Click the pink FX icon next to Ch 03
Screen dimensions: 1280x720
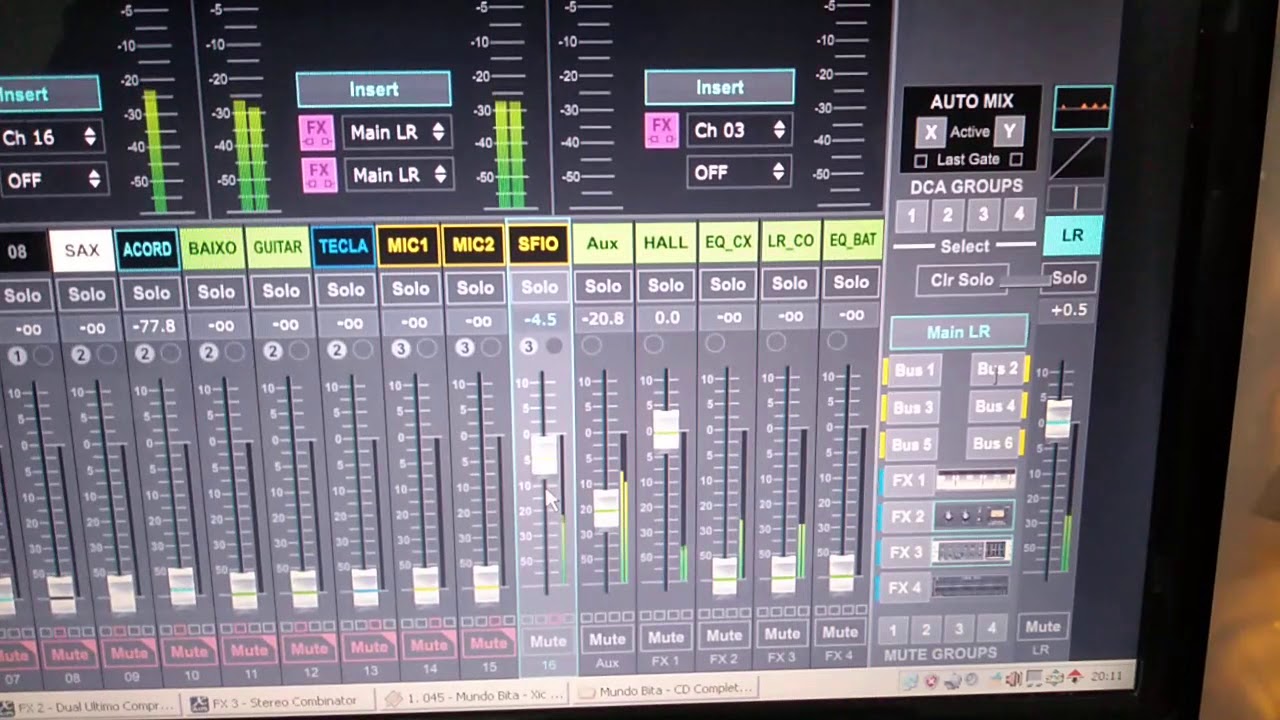[x=661, y=130]
